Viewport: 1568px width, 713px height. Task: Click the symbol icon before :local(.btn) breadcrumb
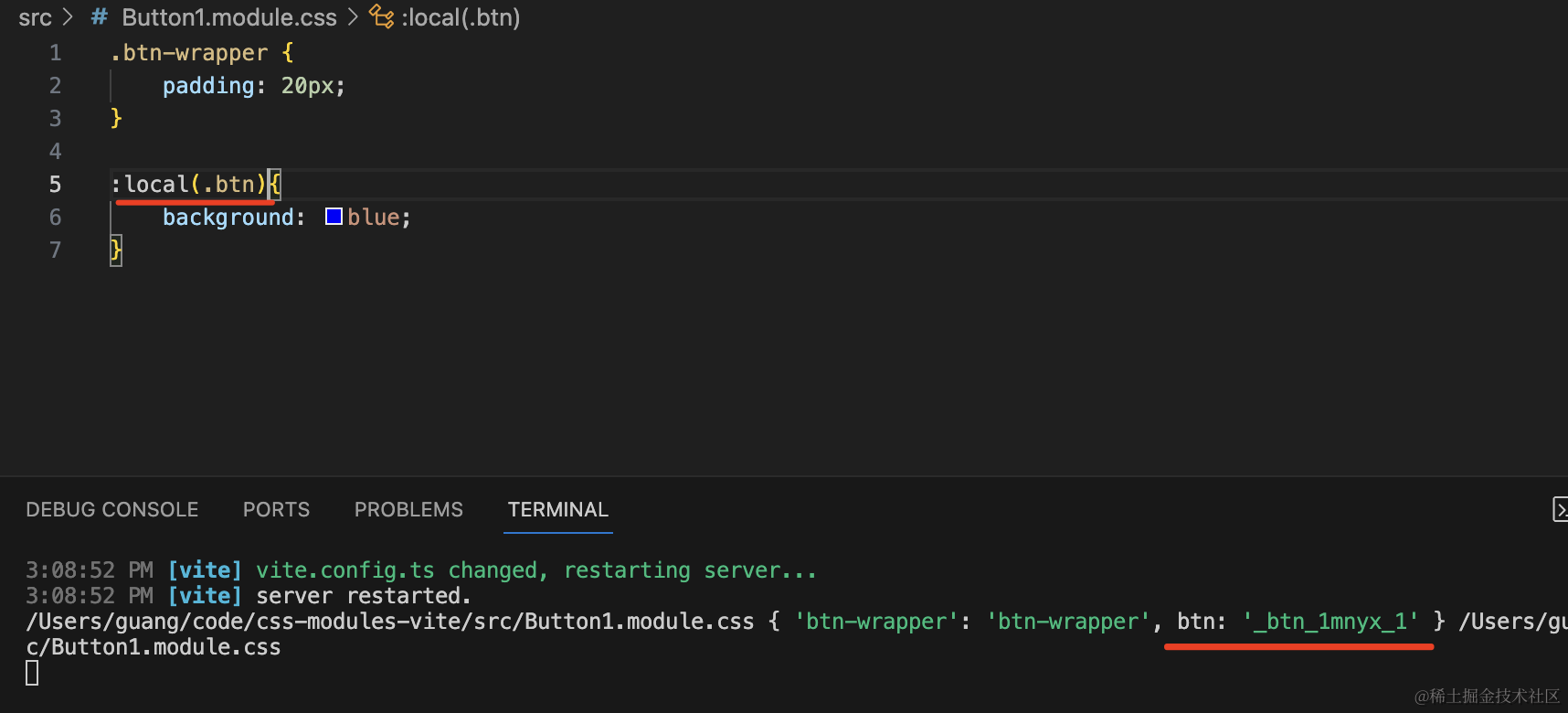pos(381,16)
